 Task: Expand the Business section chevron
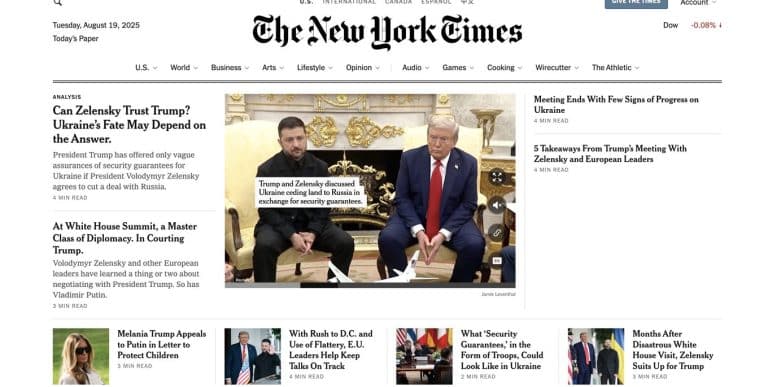[247, 68]
